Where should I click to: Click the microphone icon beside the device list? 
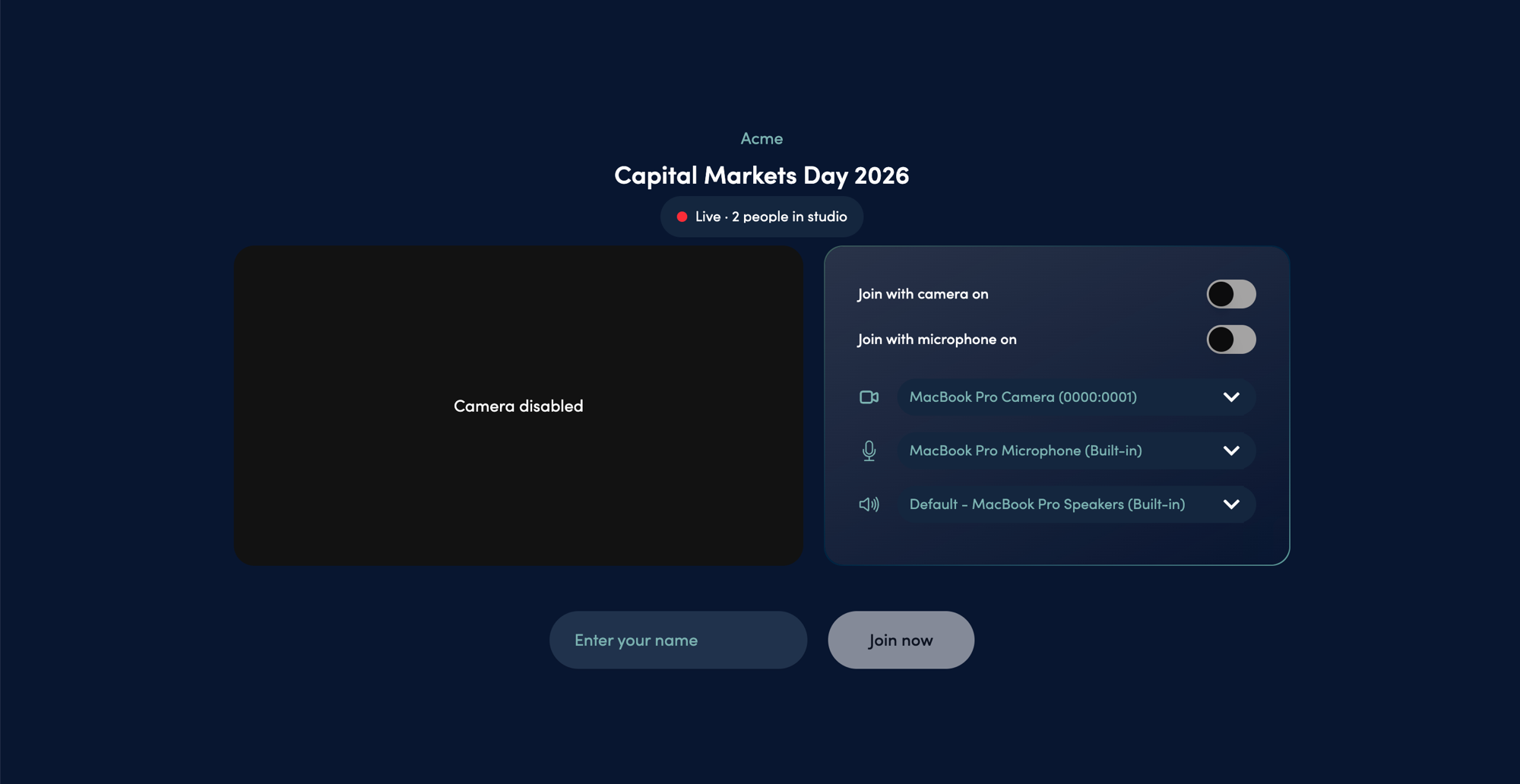[869, 451]
